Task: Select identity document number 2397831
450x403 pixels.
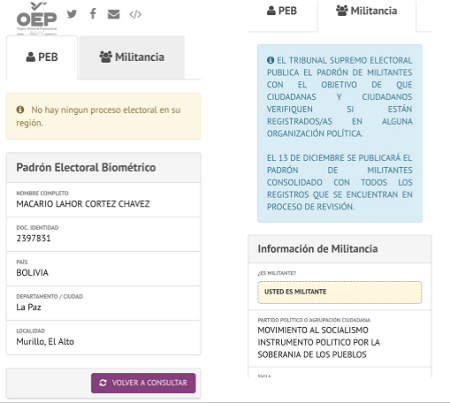Action: 33,238
